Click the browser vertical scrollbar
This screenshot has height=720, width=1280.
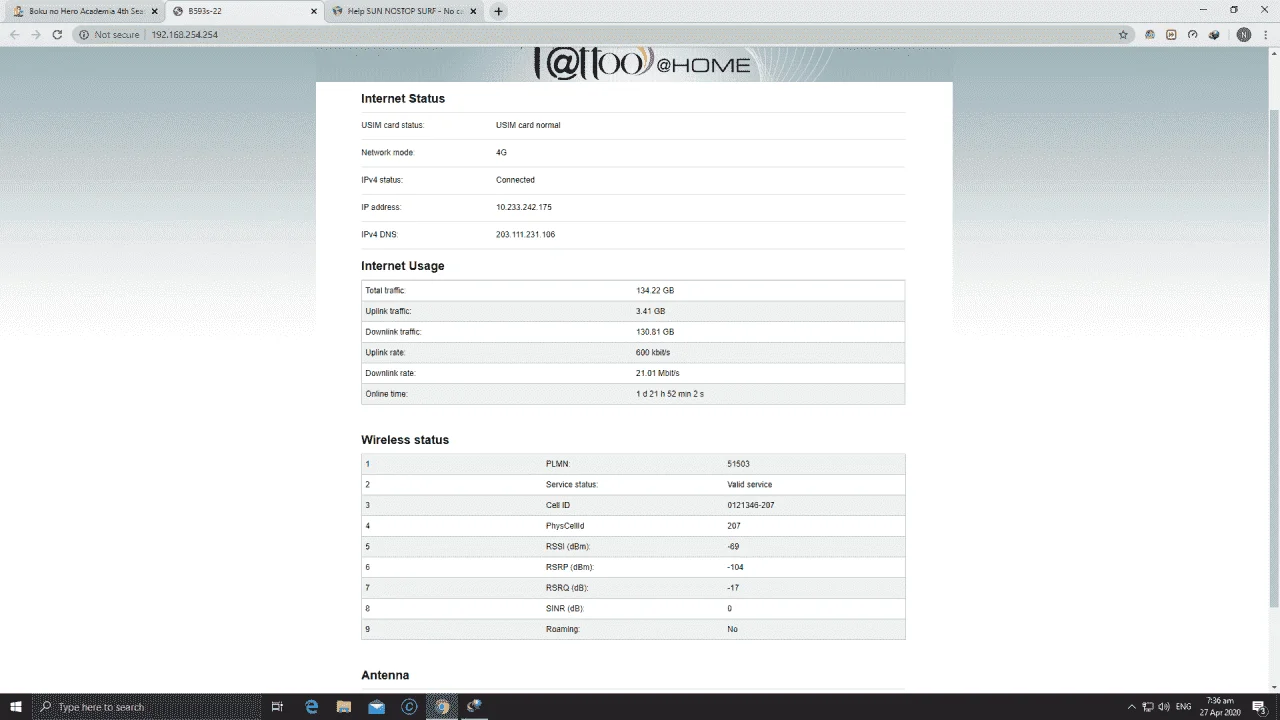[1273, 360]
